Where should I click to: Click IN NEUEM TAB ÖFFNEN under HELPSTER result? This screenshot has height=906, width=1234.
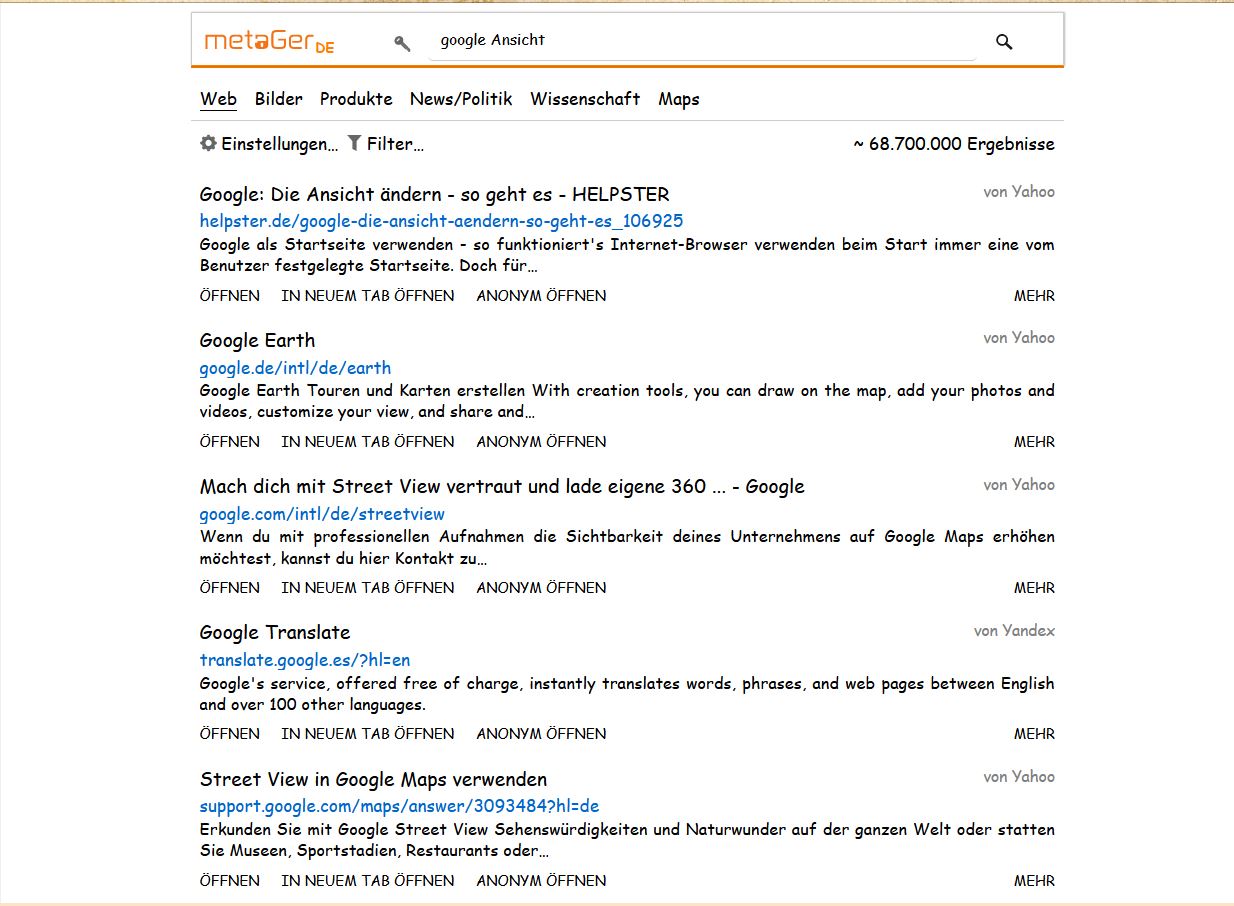368,295
